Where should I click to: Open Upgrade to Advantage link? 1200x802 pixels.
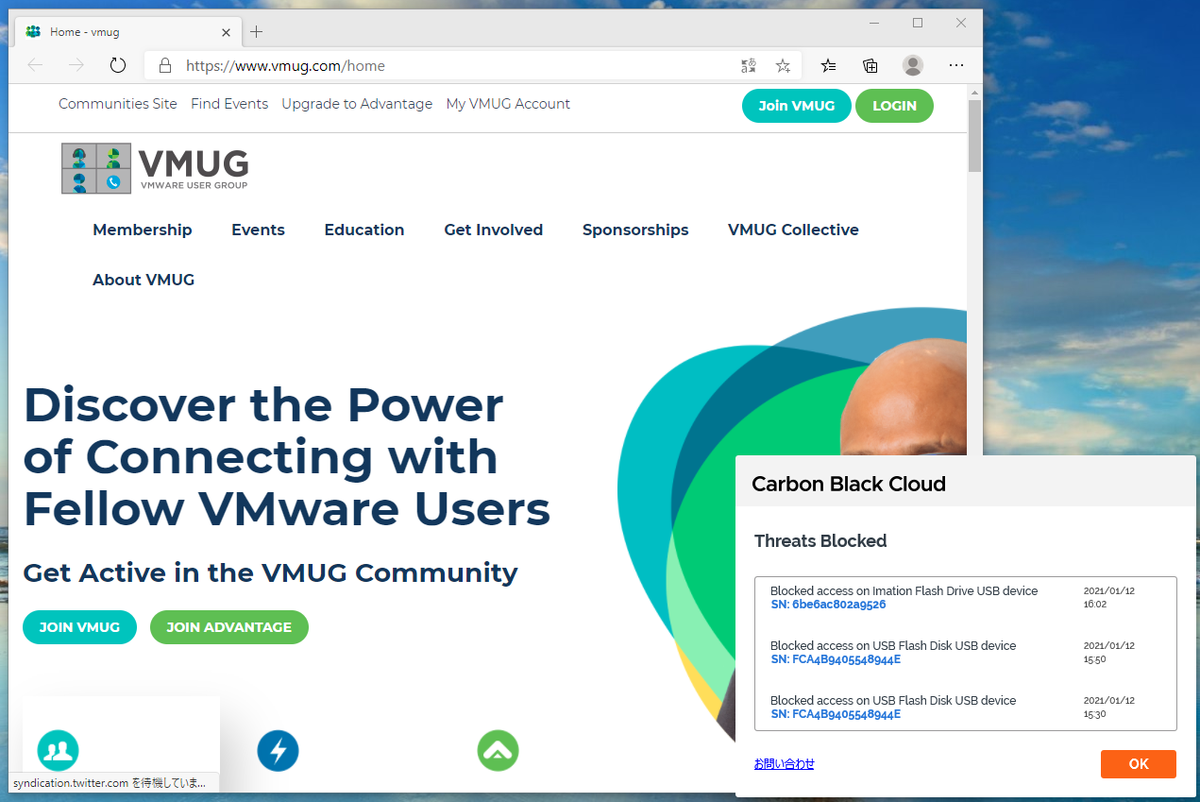pyautogui.click(x=357, y=104)
